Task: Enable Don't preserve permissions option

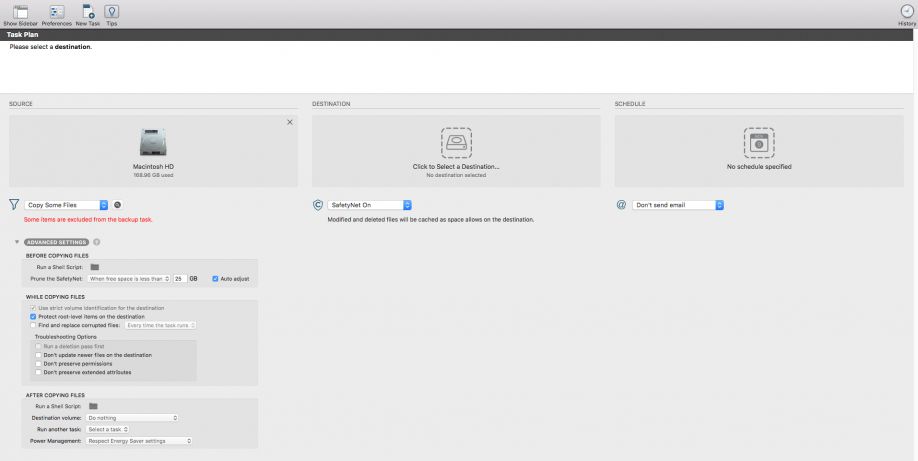Action: click(38, 363)
